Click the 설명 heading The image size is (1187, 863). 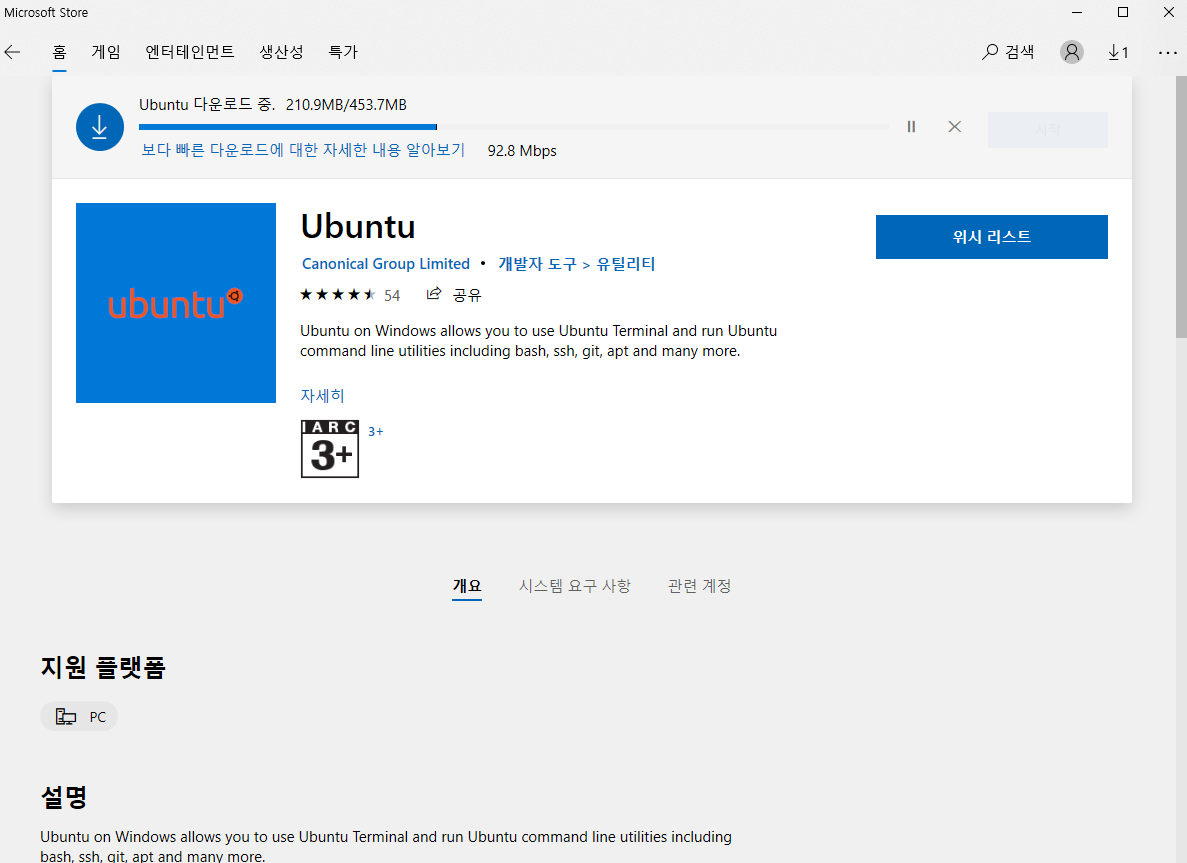64,796
